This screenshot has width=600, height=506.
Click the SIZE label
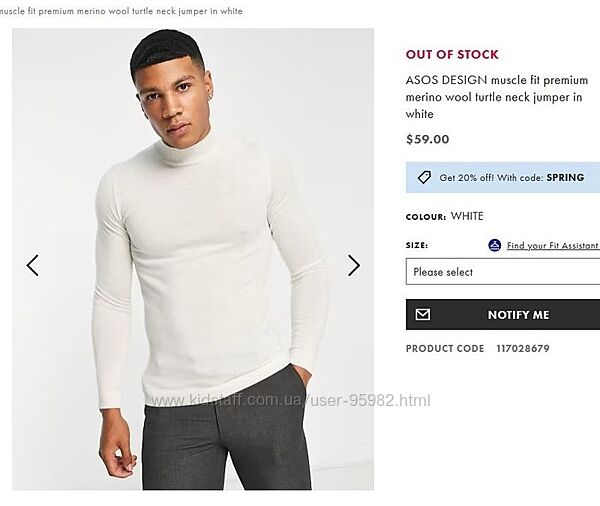pos(417,245)
